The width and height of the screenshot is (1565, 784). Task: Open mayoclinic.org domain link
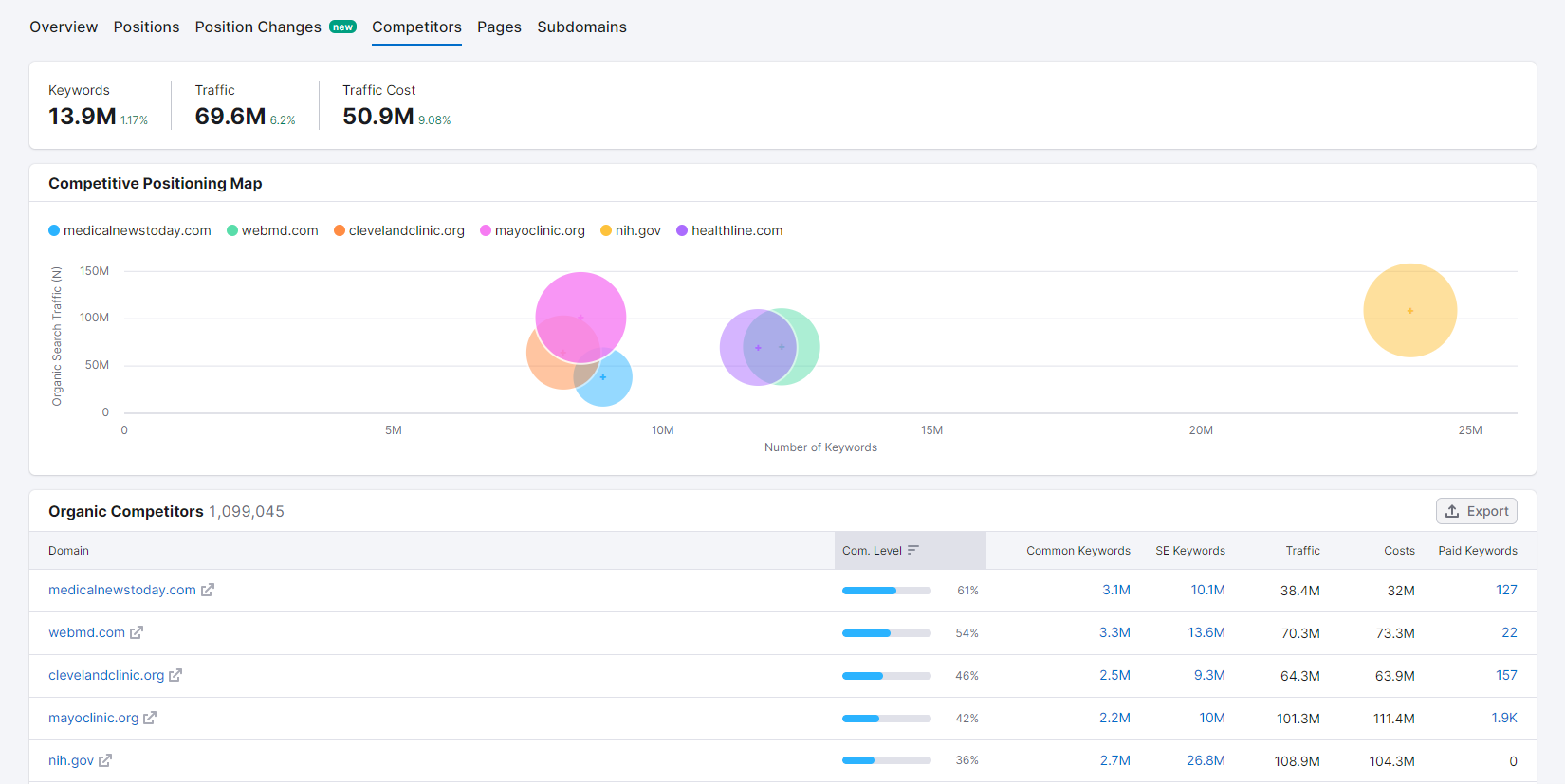93,718
